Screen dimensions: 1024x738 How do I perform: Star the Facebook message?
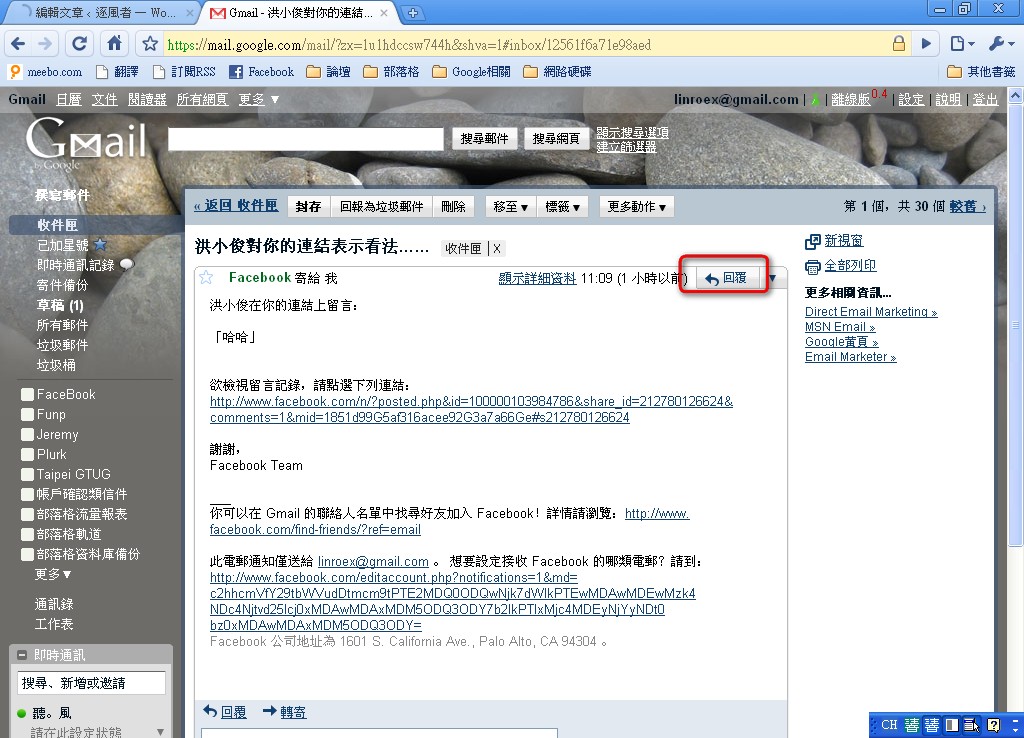(x=206, y=278)
